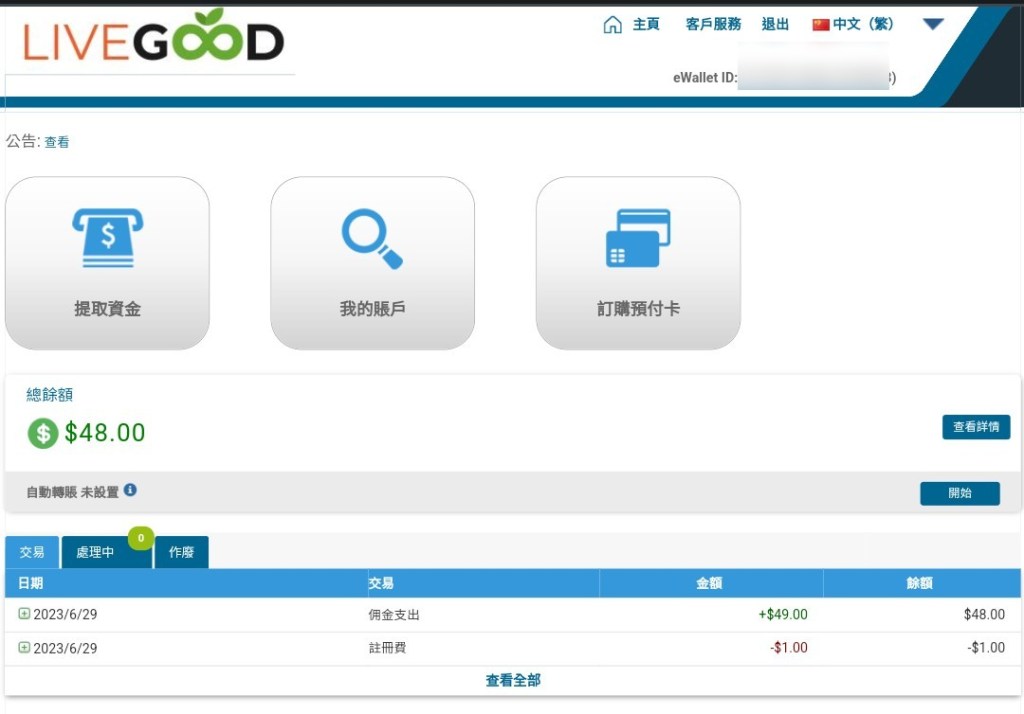Open the 中文（繁）language selector
The width and height of the screenshot is (1024, 714).
click(x=863, y=25)
